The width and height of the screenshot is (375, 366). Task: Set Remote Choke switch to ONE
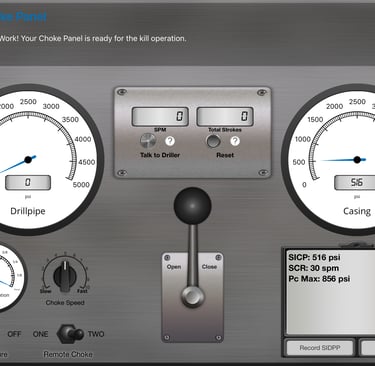(x=40, y=334)
